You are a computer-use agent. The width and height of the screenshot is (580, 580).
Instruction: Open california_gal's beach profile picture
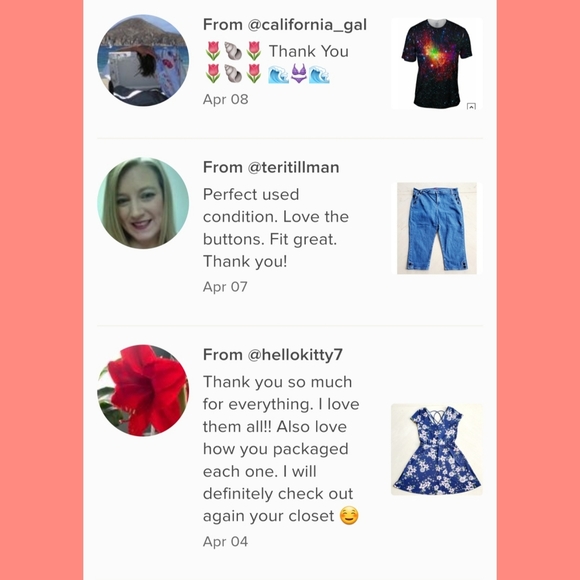coord(143,60)
